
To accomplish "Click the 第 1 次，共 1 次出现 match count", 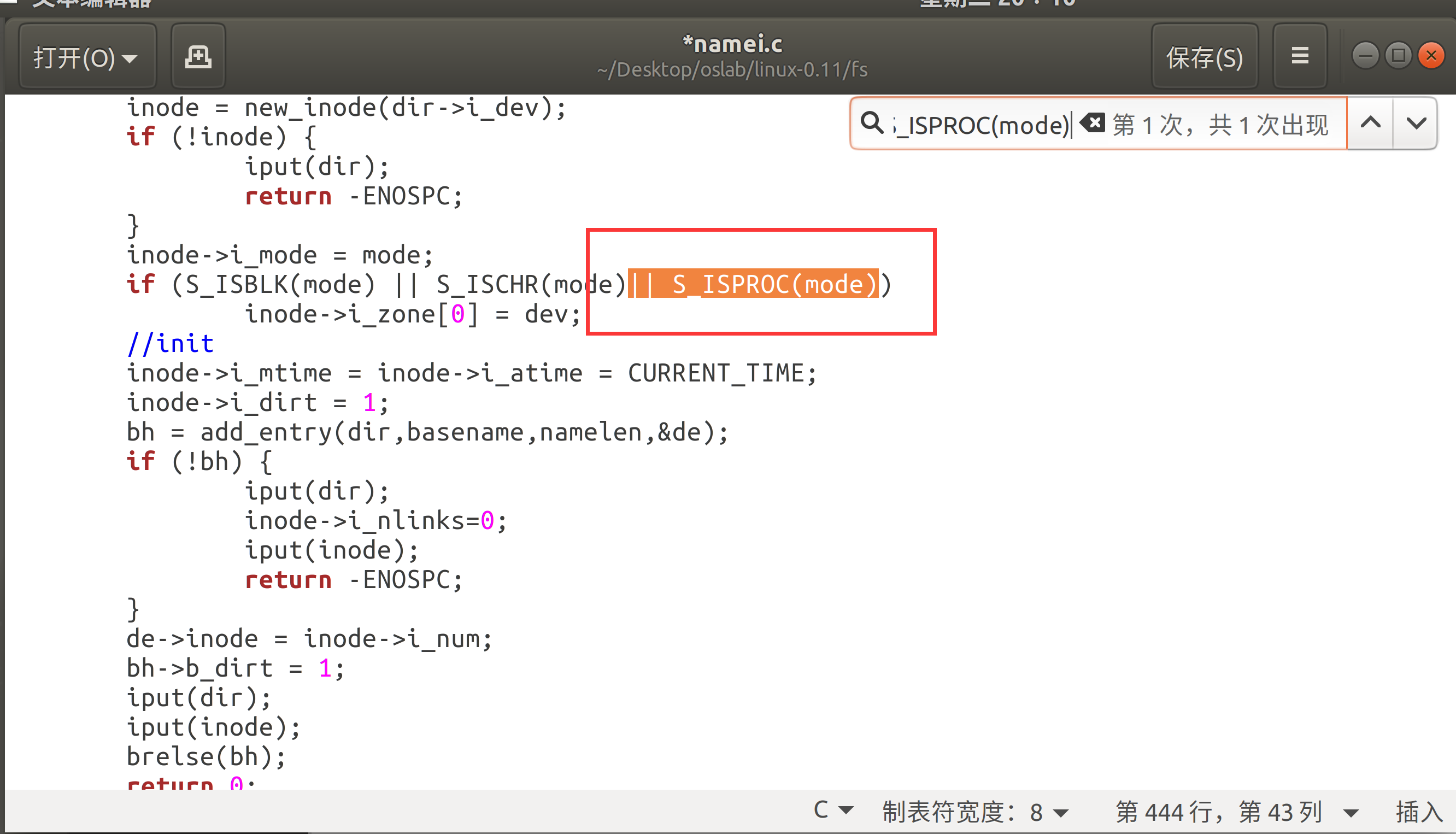I will 1220,124.
